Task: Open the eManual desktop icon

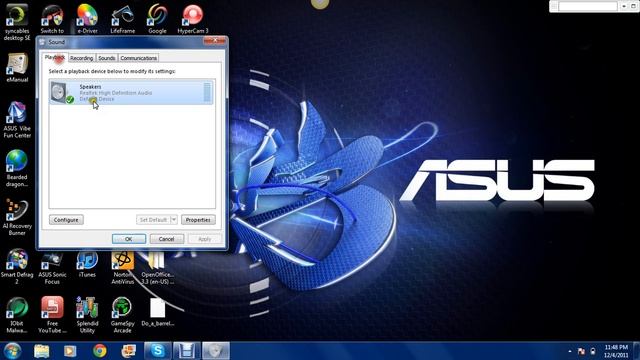Action: tap(17, 68)
